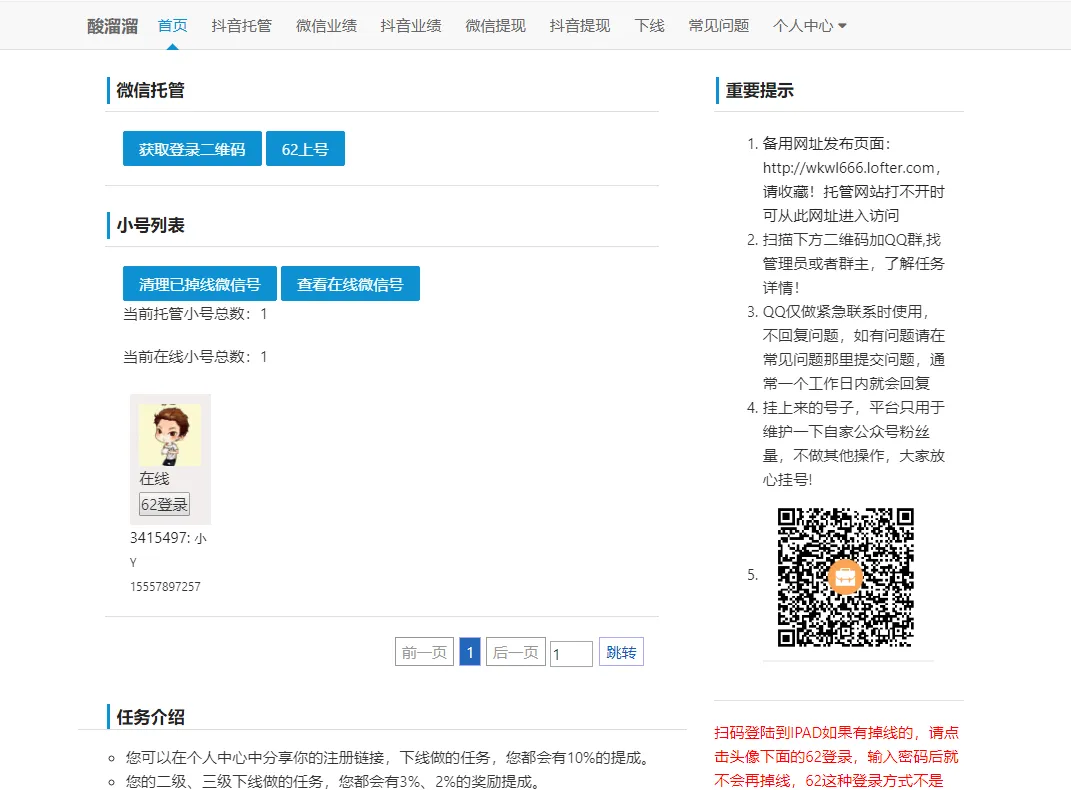
Task: Click 获取登录二维码 button
Action: coord(192,149)
